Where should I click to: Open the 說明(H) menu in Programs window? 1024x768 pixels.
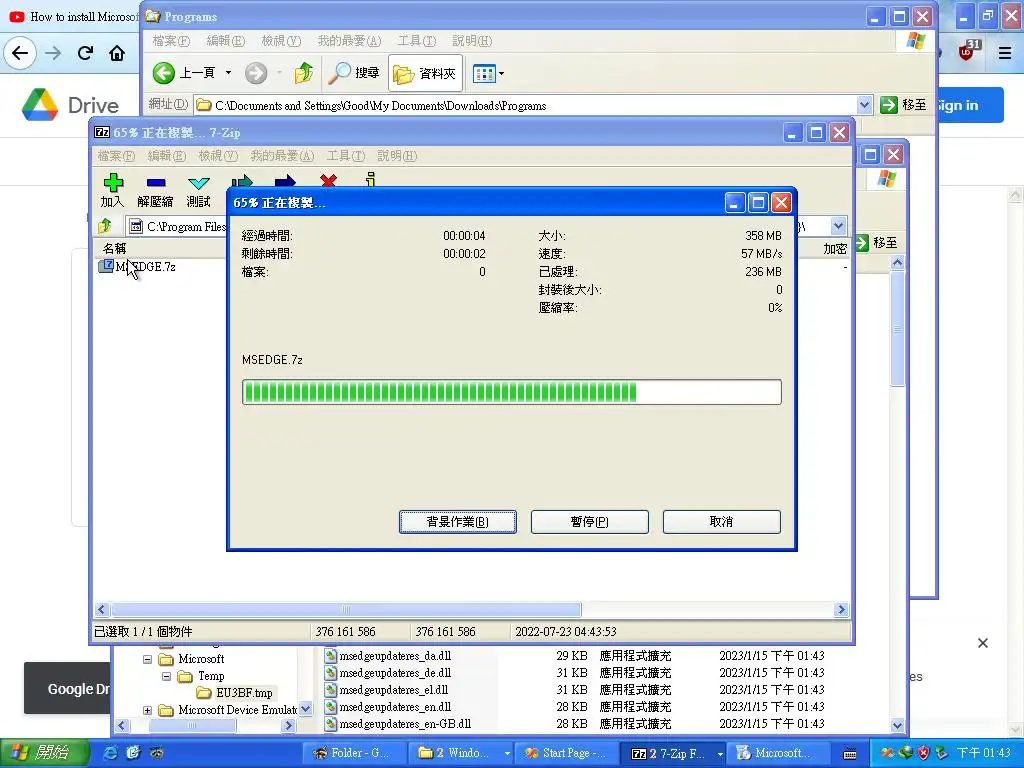[472, 40]
